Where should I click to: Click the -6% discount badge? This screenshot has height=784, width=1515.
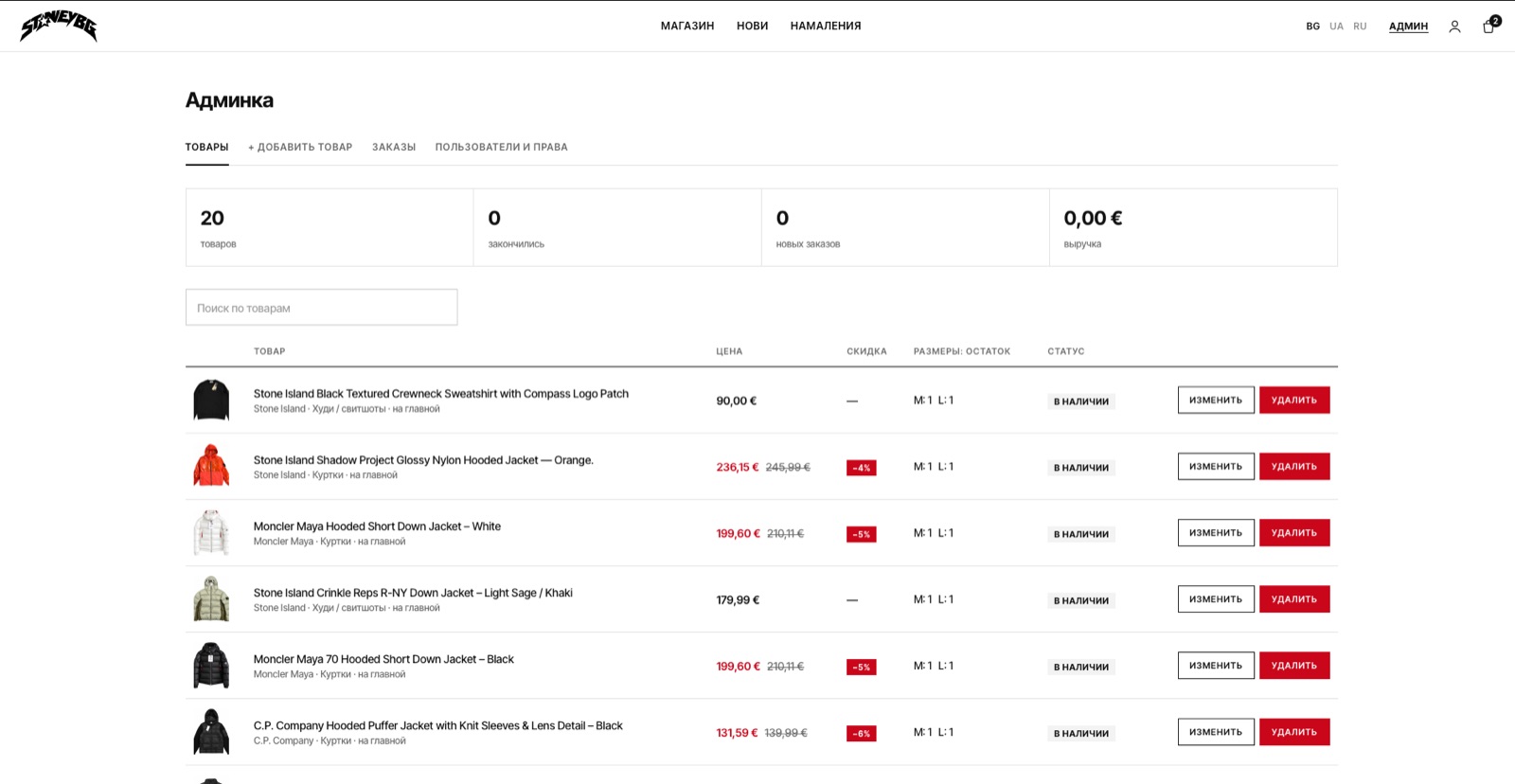861,733
